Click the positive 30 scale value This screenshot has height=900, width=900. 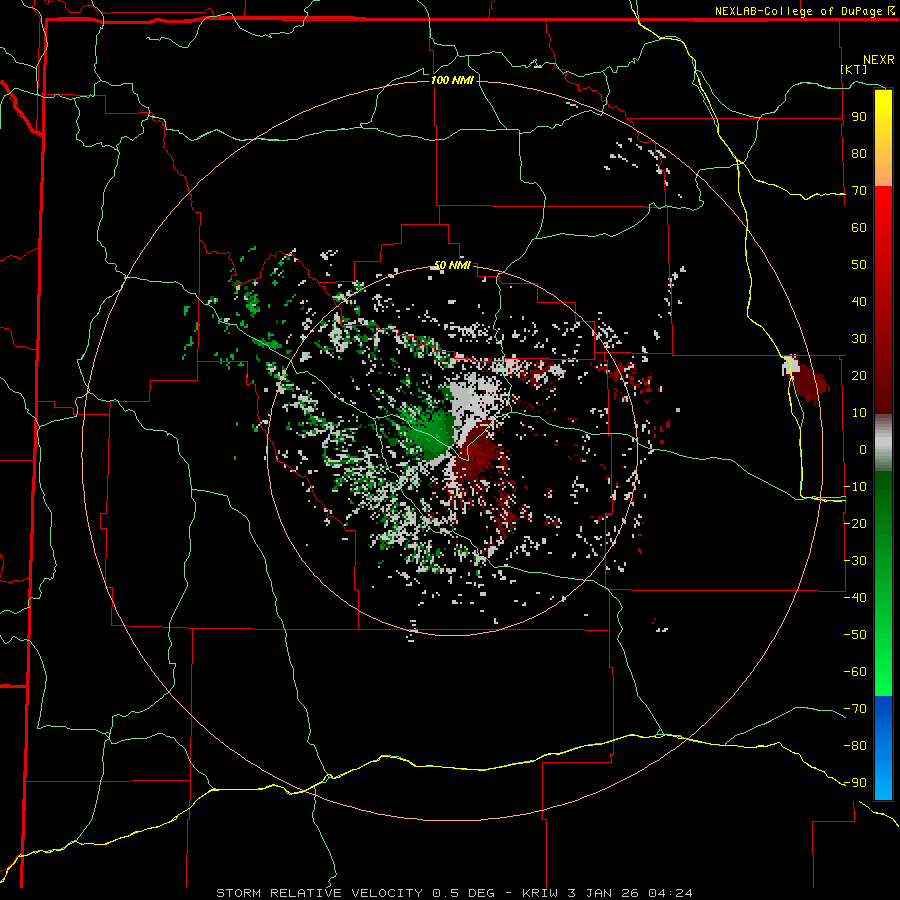click(x=859, y=339)
